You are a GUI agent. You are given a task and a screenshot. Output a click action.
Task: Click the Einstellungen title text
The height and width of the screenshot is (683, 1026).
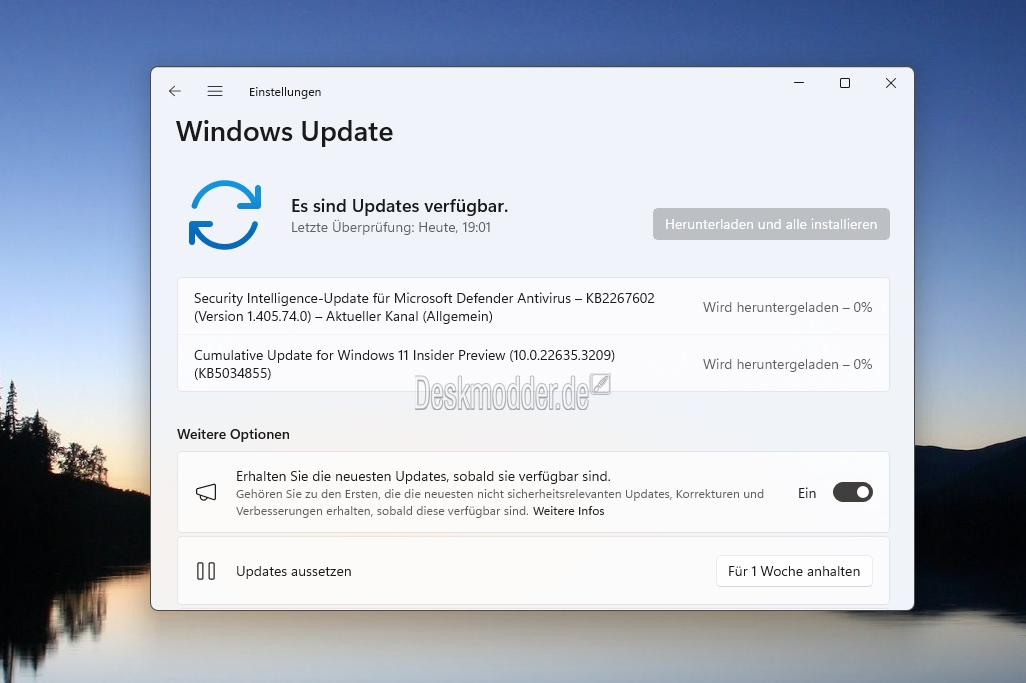[285, 92]
